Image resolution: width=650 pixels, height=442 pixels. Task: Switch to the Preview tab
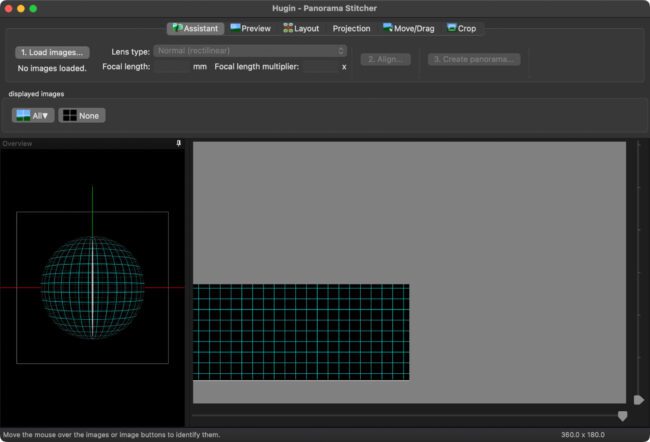click(250, 28)
